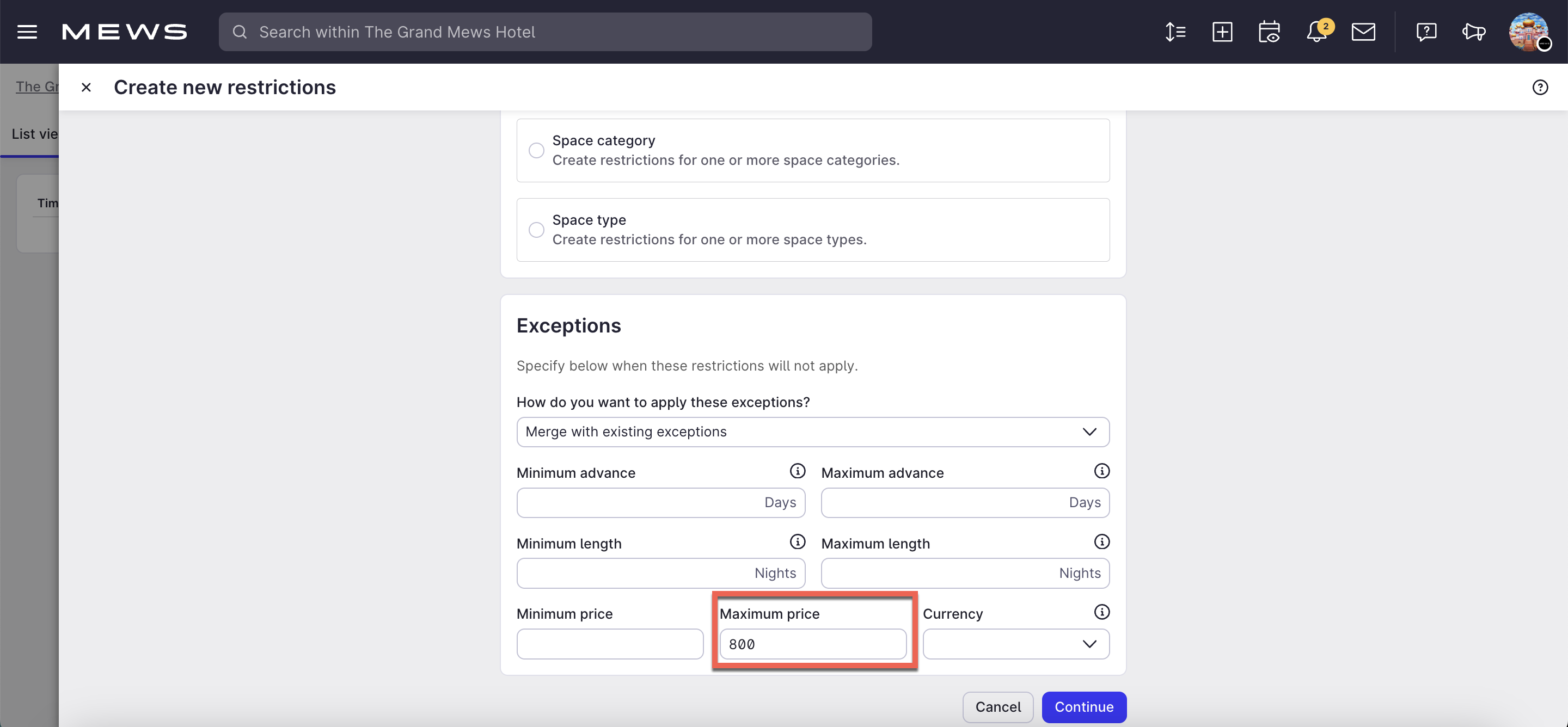Show info for Maximum length
The height and width of the screenshot is (727, 1568).
coord(1102,542)
